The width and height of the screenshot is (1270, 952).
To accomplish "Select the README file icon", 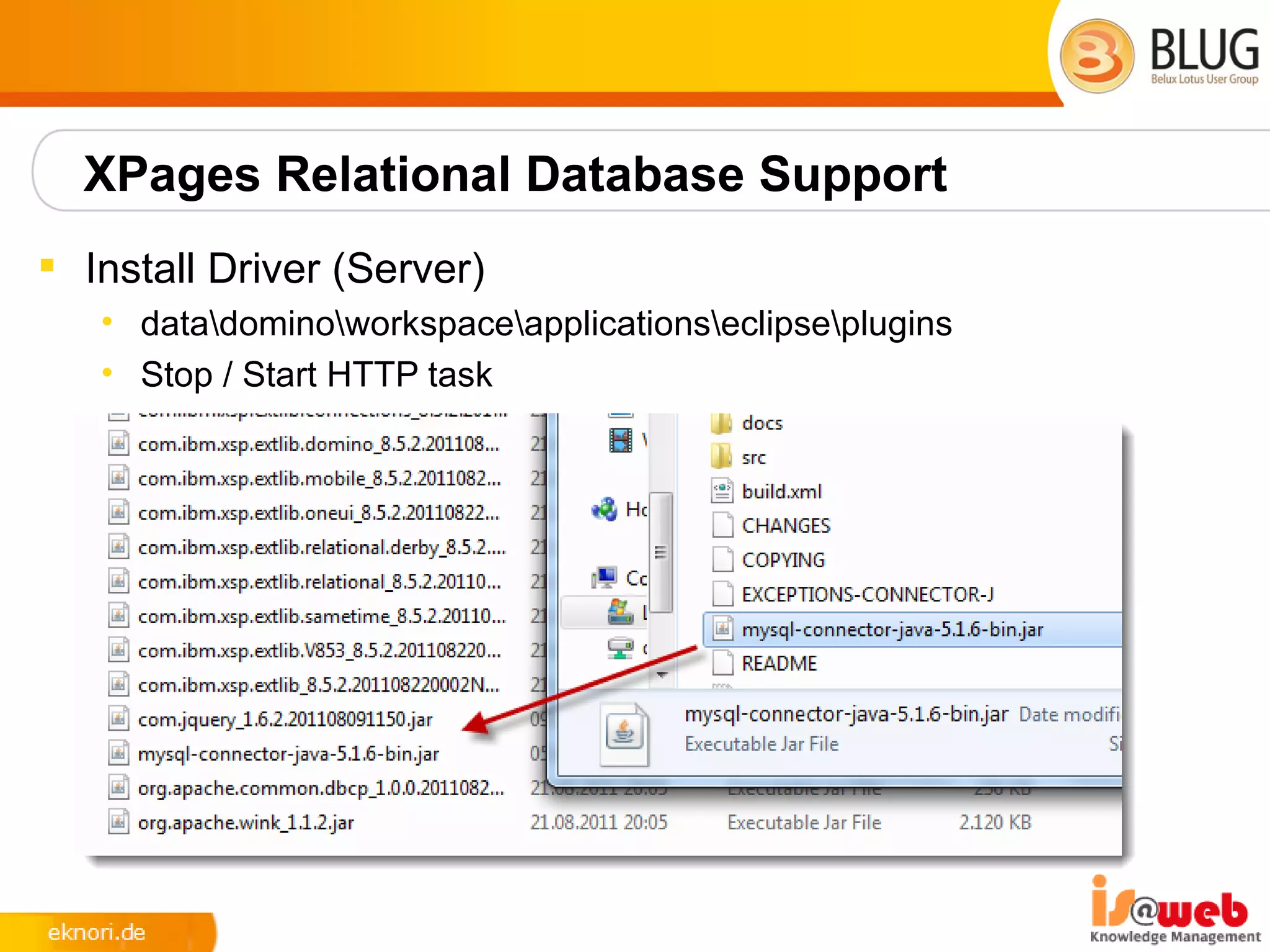I will (x=722, y=663).
